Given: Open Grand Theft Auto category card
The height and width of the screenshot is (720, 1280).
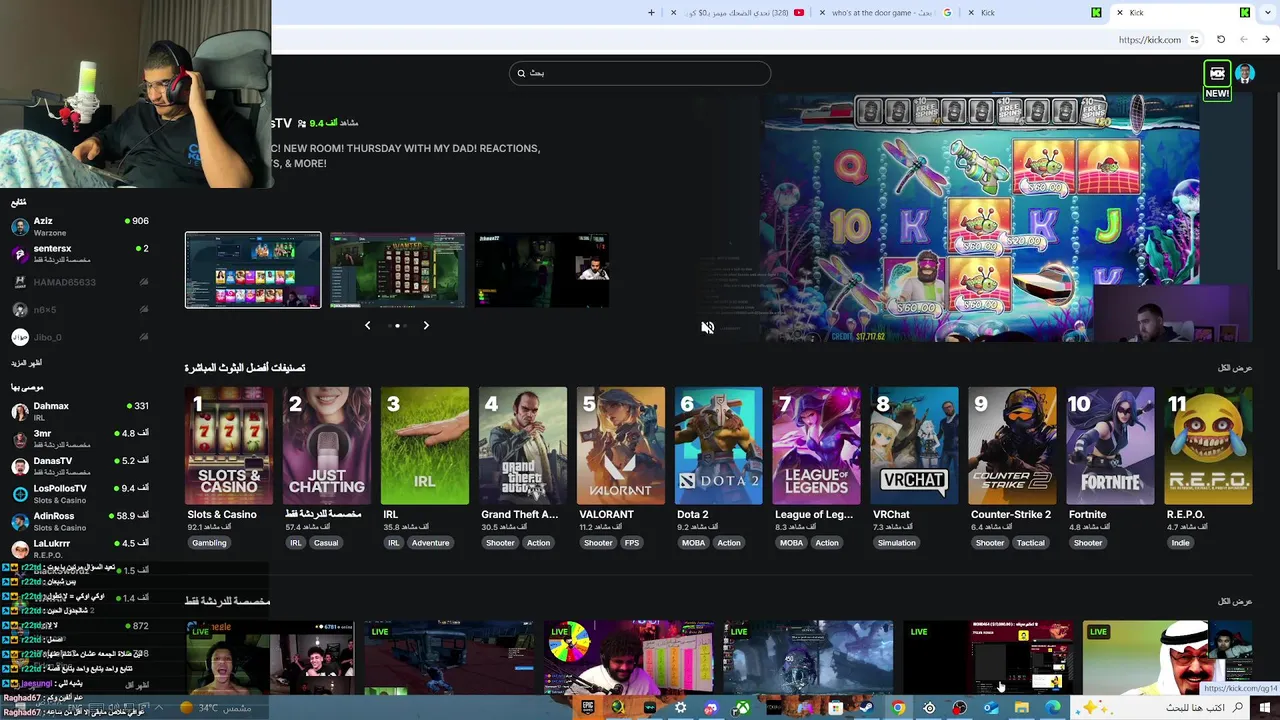Looking at the screenshot, I should 523,446.
